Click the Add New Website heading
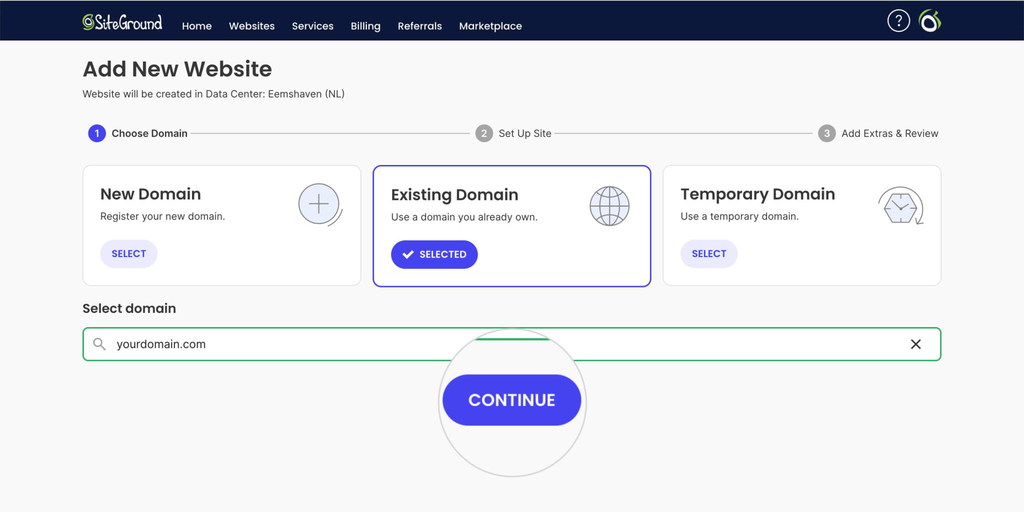Viewport: 1024px width, 512px height. pyautogui.click(x=177, y=69)
